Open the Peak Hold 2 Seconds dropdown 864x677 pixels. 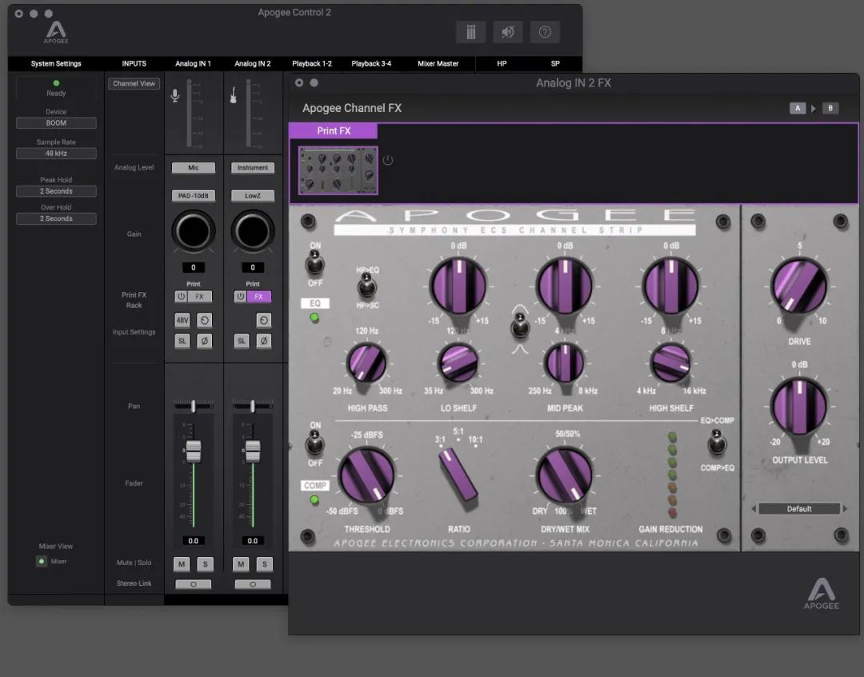tap(56, 191)
